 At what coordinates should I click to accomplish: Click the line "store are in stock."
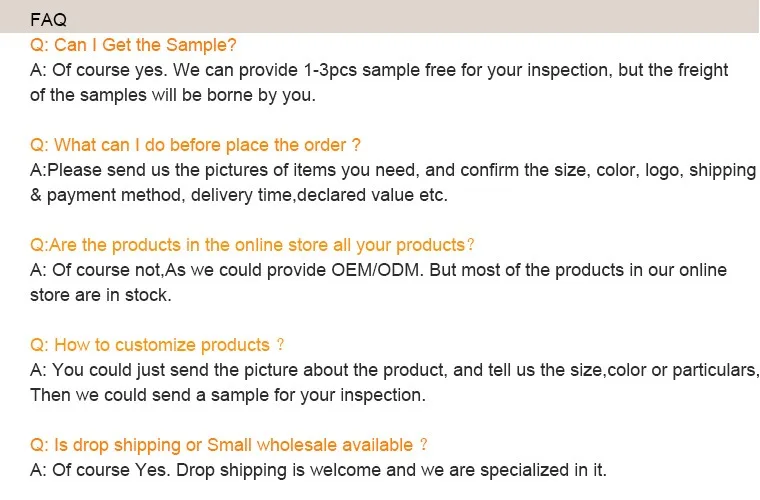point(100,295)
